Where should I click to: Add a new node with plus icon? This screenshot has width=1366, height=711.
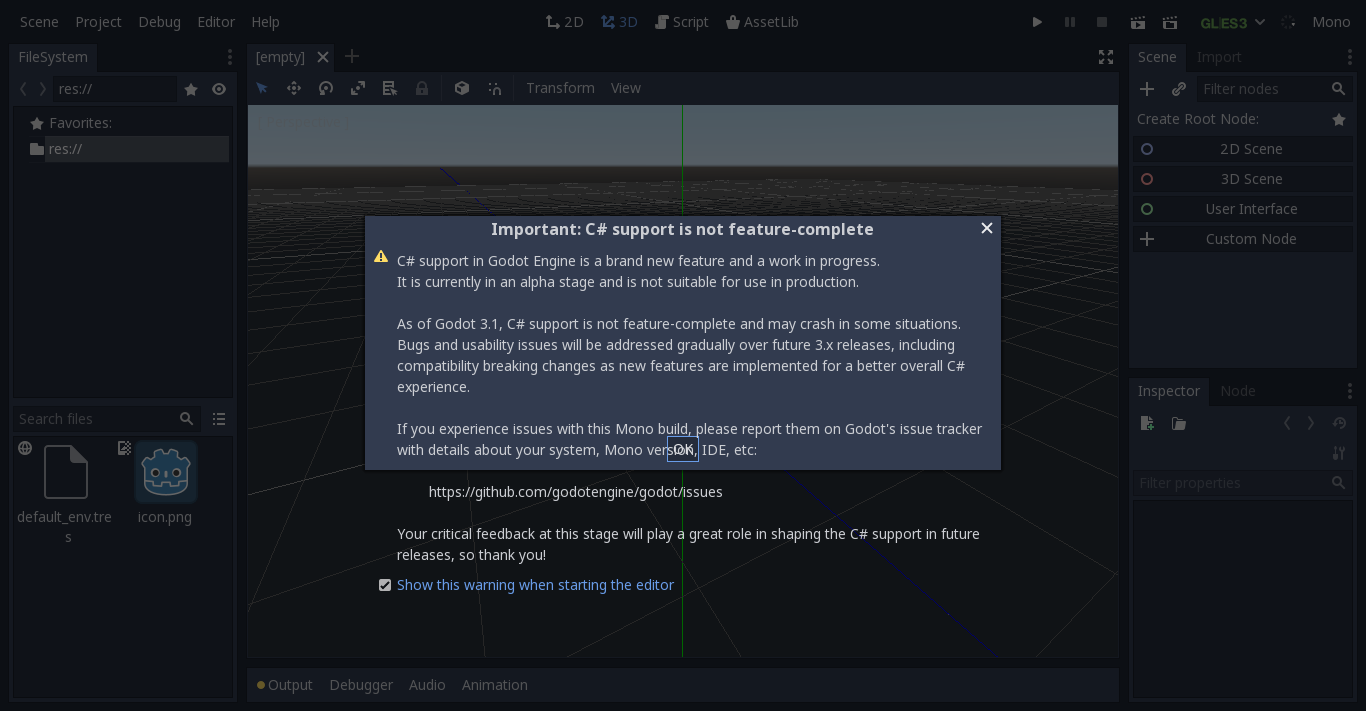[x=1147, y=89]
